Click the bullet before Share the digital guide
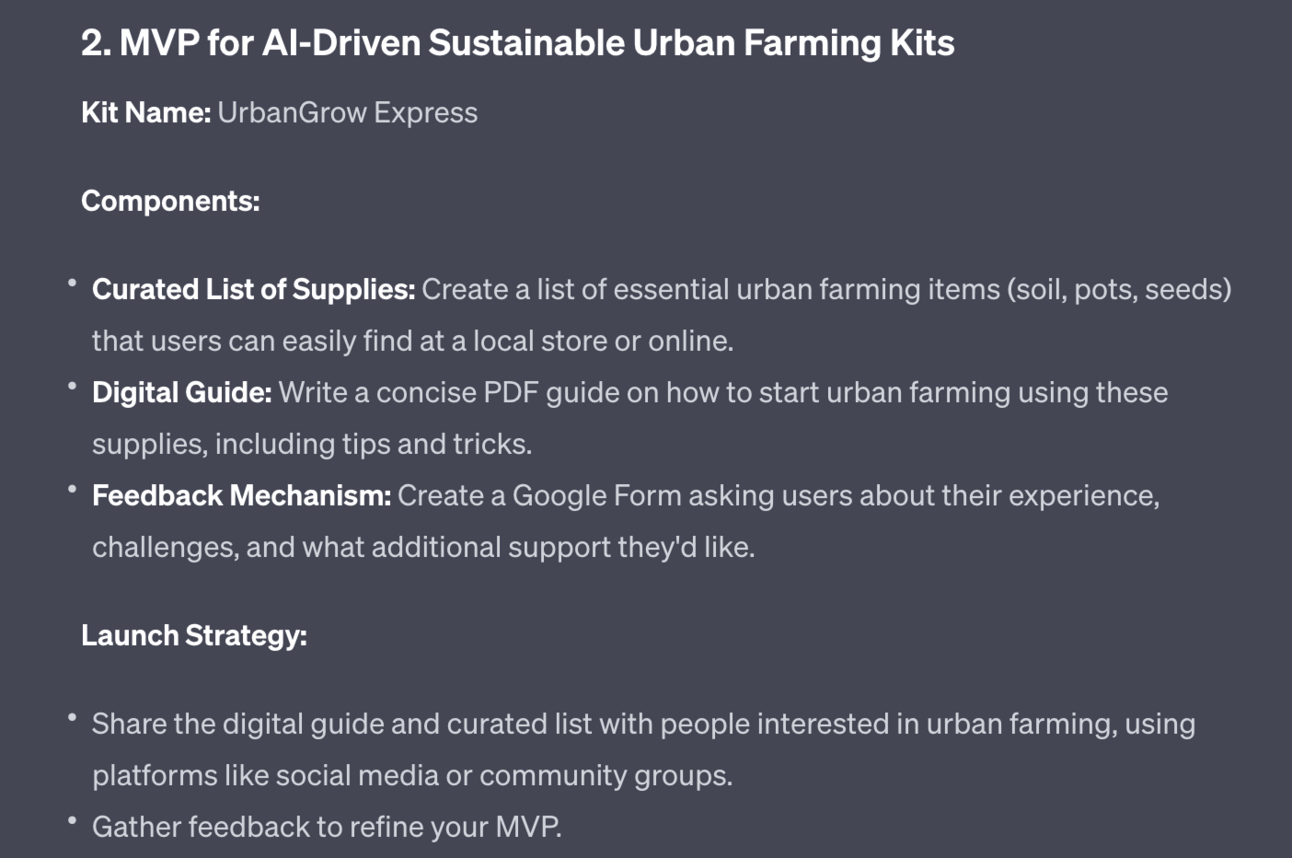The width and height of the screenshot is (1292, 858). pos(72,718)
